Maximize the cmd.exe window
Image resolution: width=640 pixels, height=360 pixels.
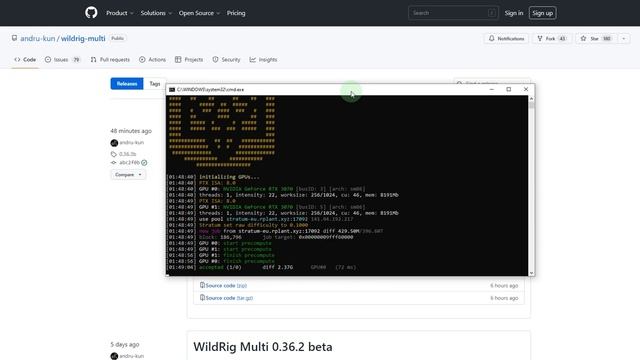pyautogui.click(x=509, y=89)
